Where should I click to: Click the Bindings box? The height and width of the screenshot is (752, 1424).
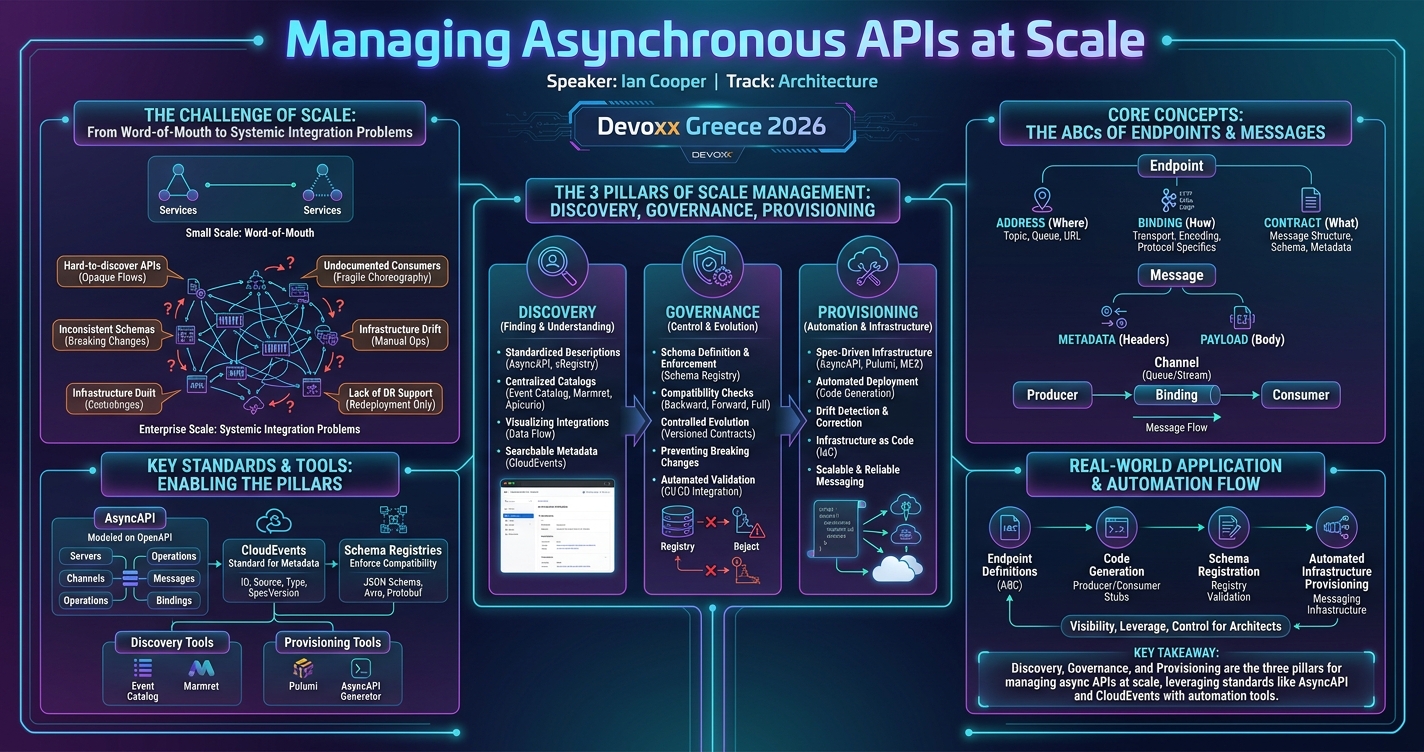coord(174,600)
